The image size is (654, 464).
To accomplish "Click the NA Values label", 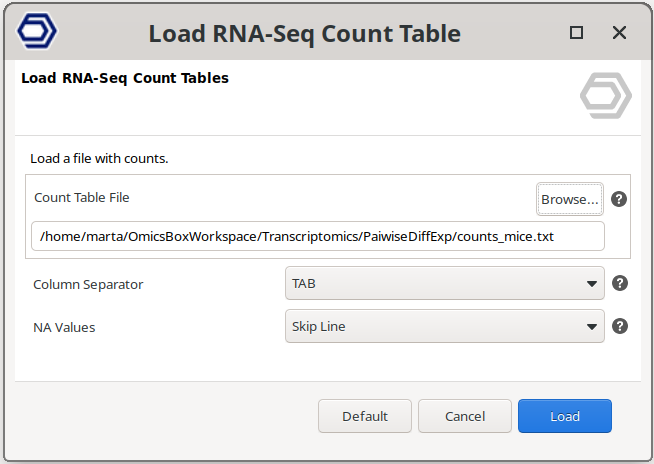I will pos(65,327).
